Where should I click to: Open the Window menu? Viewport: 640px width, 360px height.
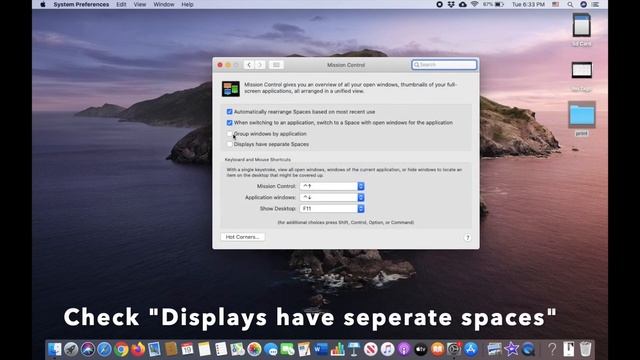click(x=164, y=4)
